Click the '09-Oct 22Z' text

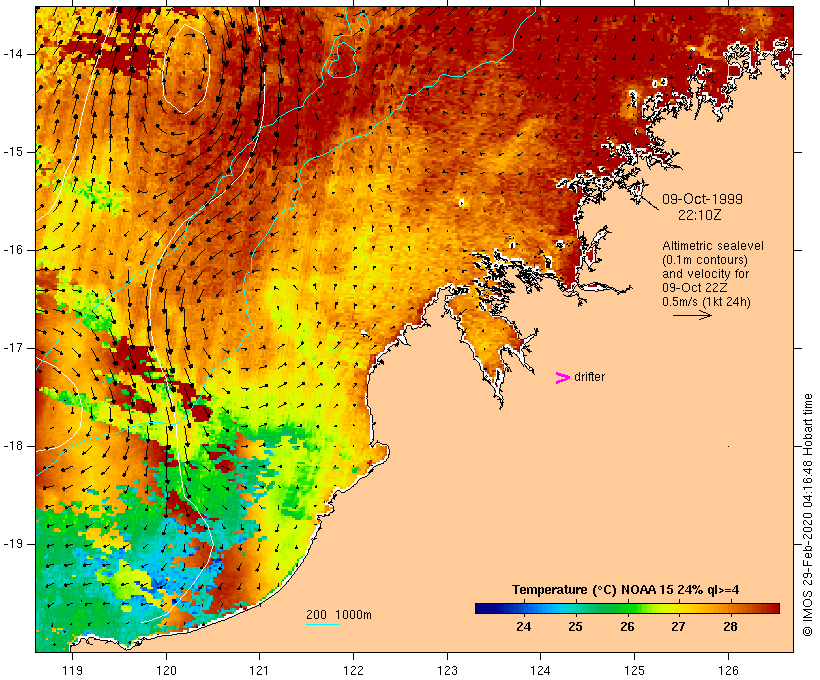694,288
